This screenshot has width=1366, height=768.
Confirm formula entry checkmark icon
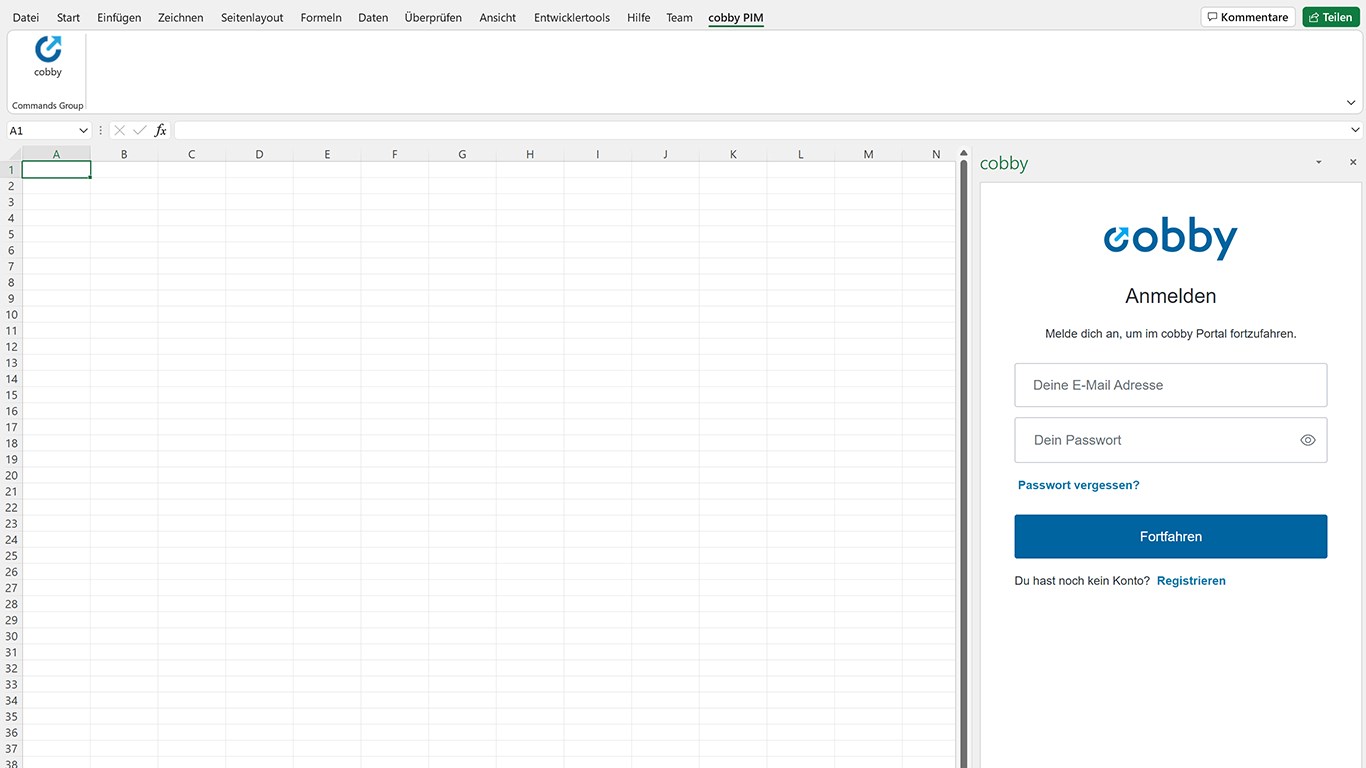point(139,130)
